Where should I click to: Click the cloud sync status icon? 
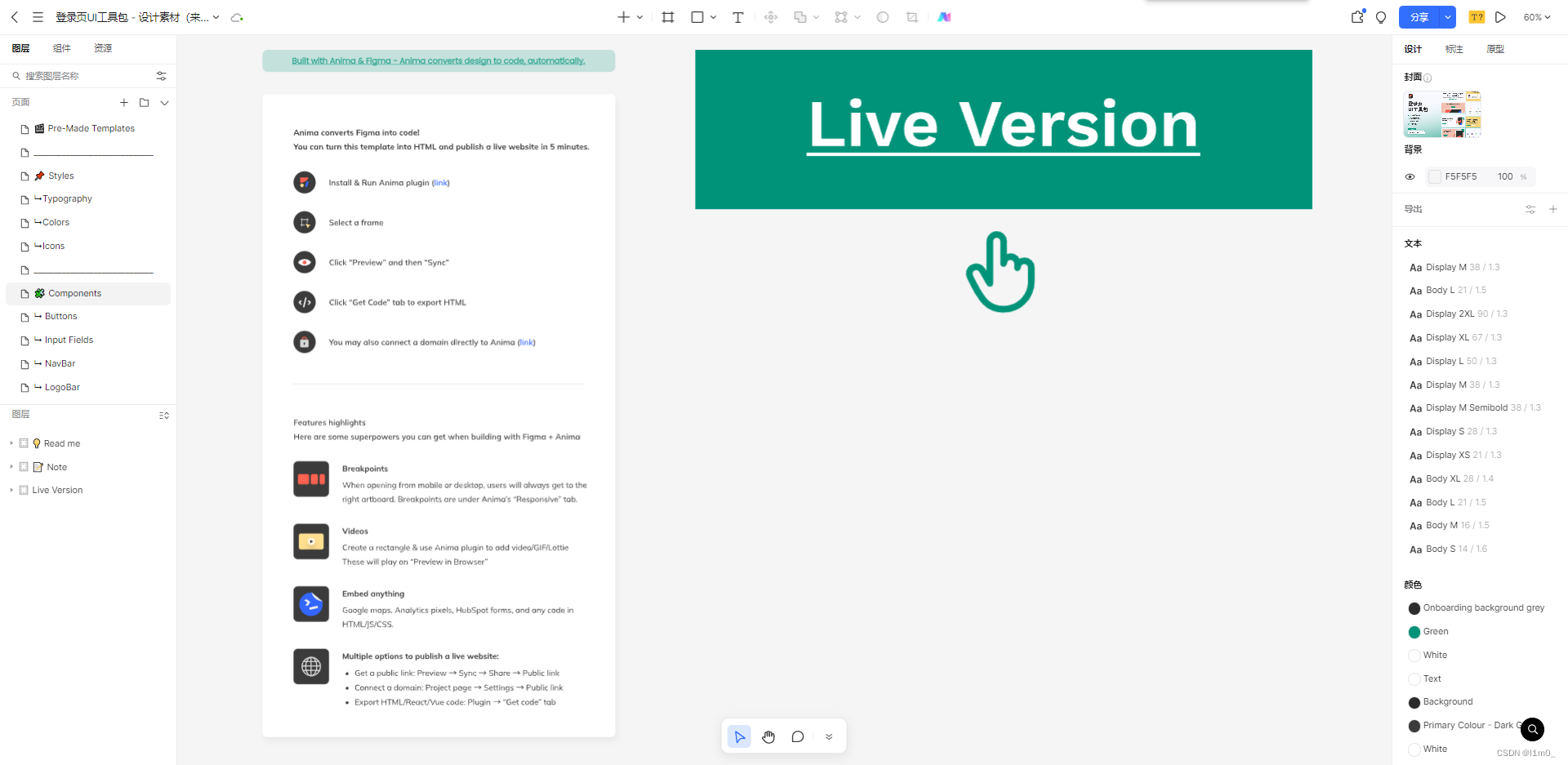[237, 17]
